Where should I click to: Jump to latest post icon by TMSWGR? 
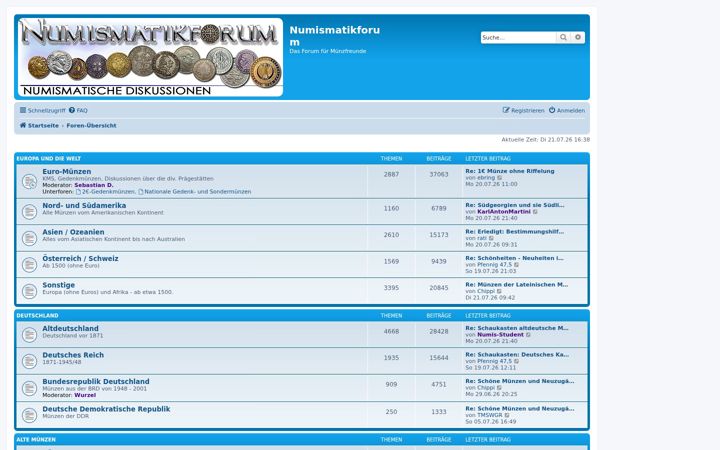click(x=507, y=415)
